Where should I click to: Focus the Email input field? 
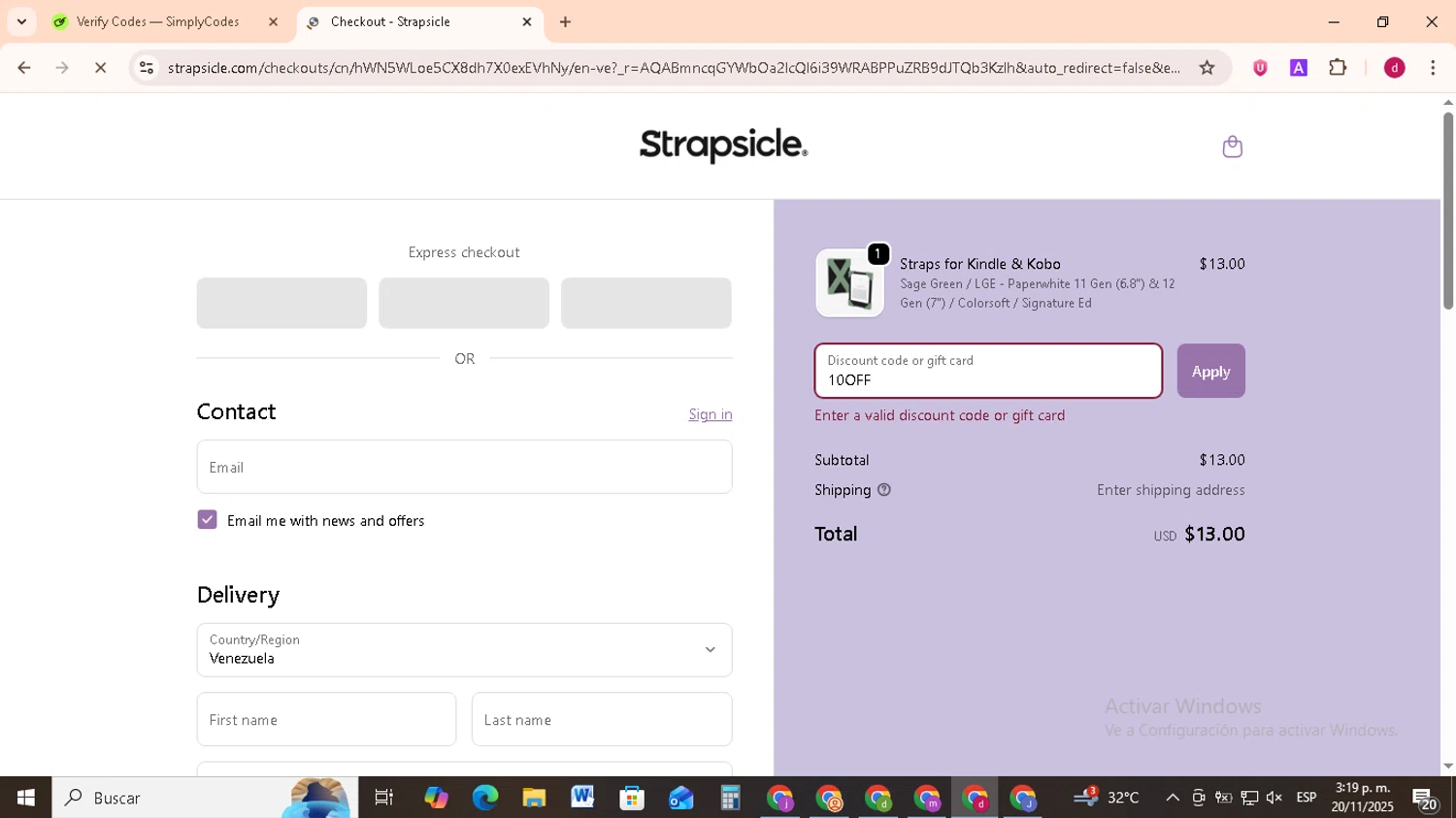tap(464, 467)
